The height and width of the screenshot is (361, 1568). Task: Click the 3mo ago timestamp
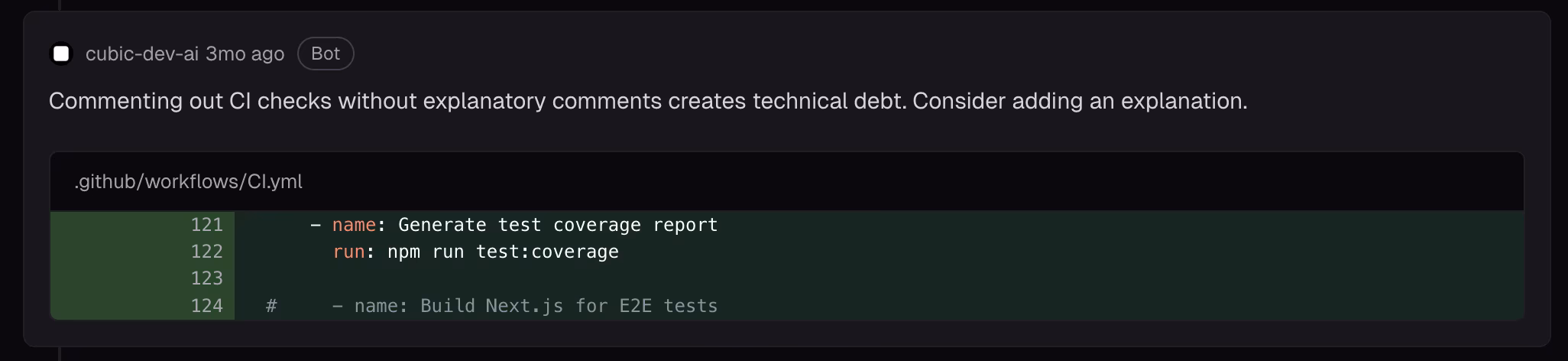pyautogui.click(x=245, y=54)
